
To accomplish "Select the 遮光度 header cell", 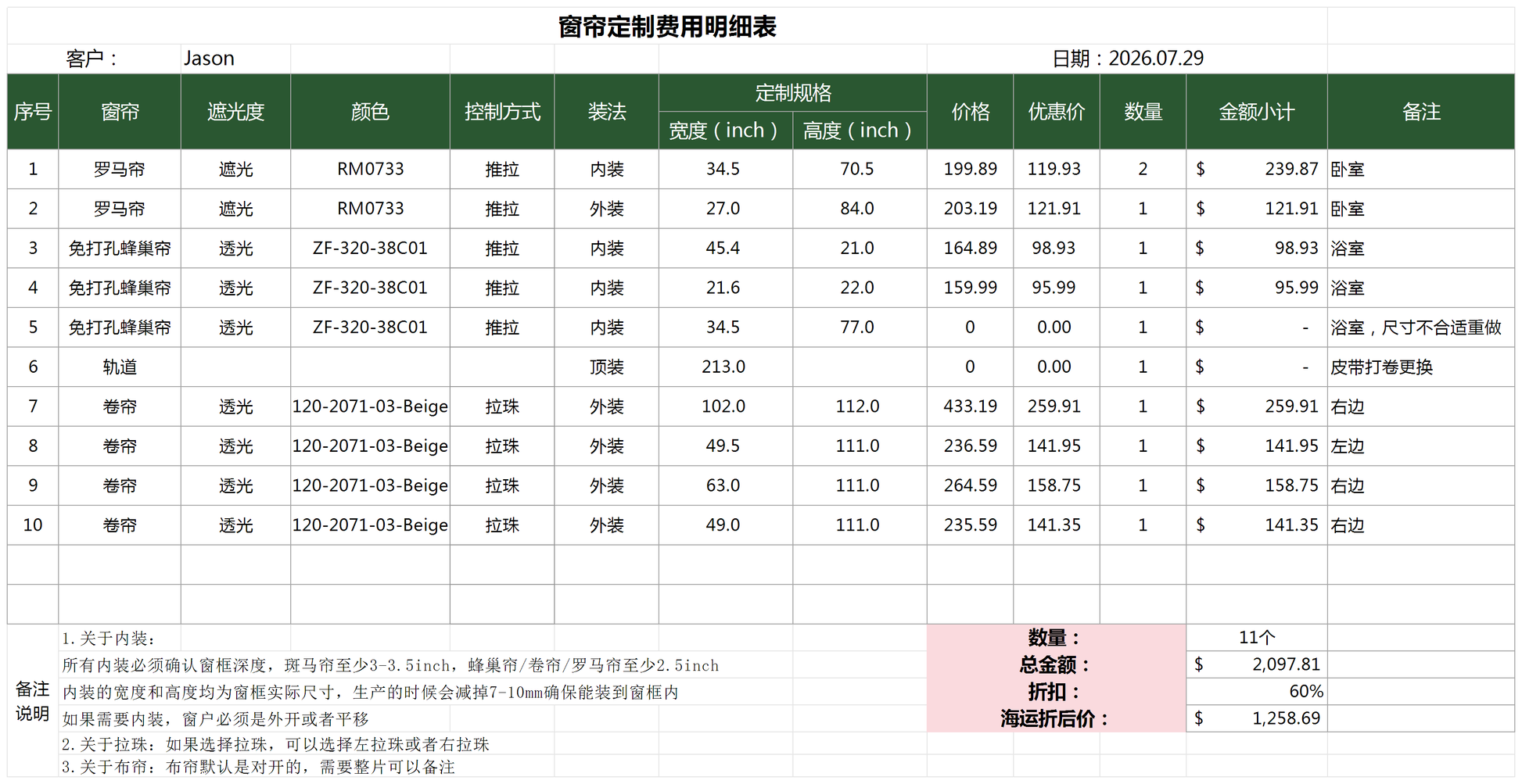I will pos(235,112).
